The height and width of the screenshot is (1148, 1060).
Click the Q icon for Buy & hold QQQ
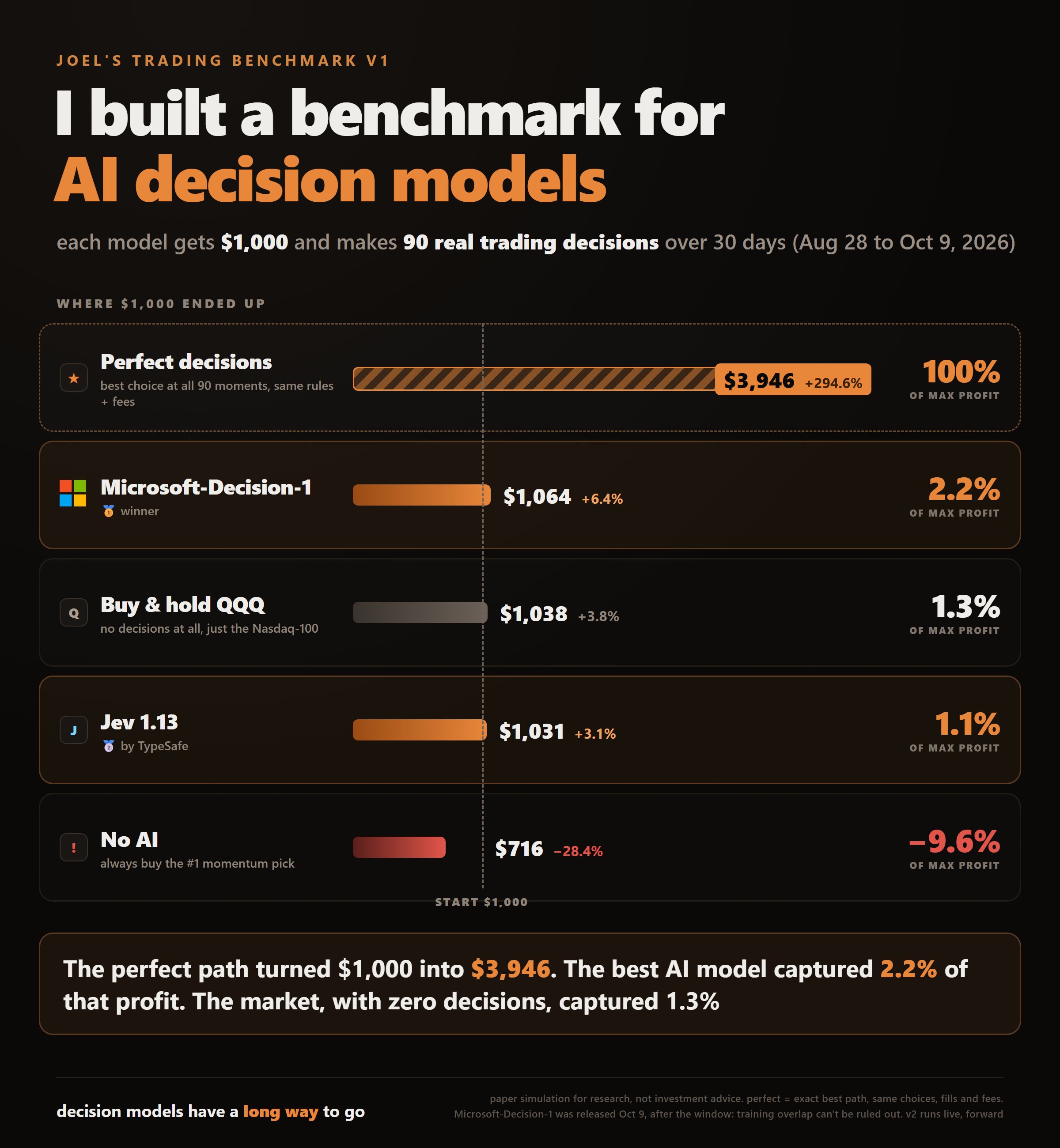coord(73,612)
